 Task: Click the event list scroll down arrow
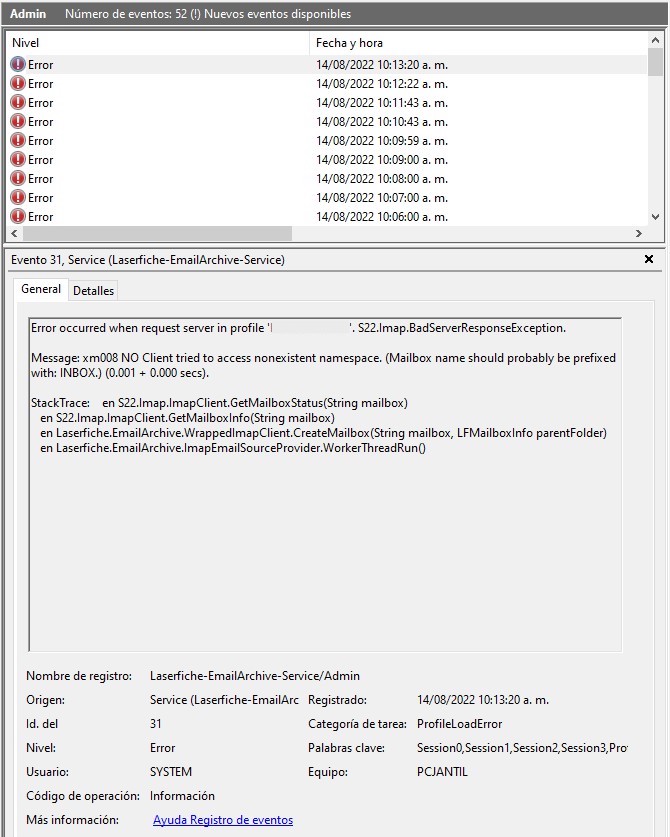pyautogui.click(x=656, y=217)
